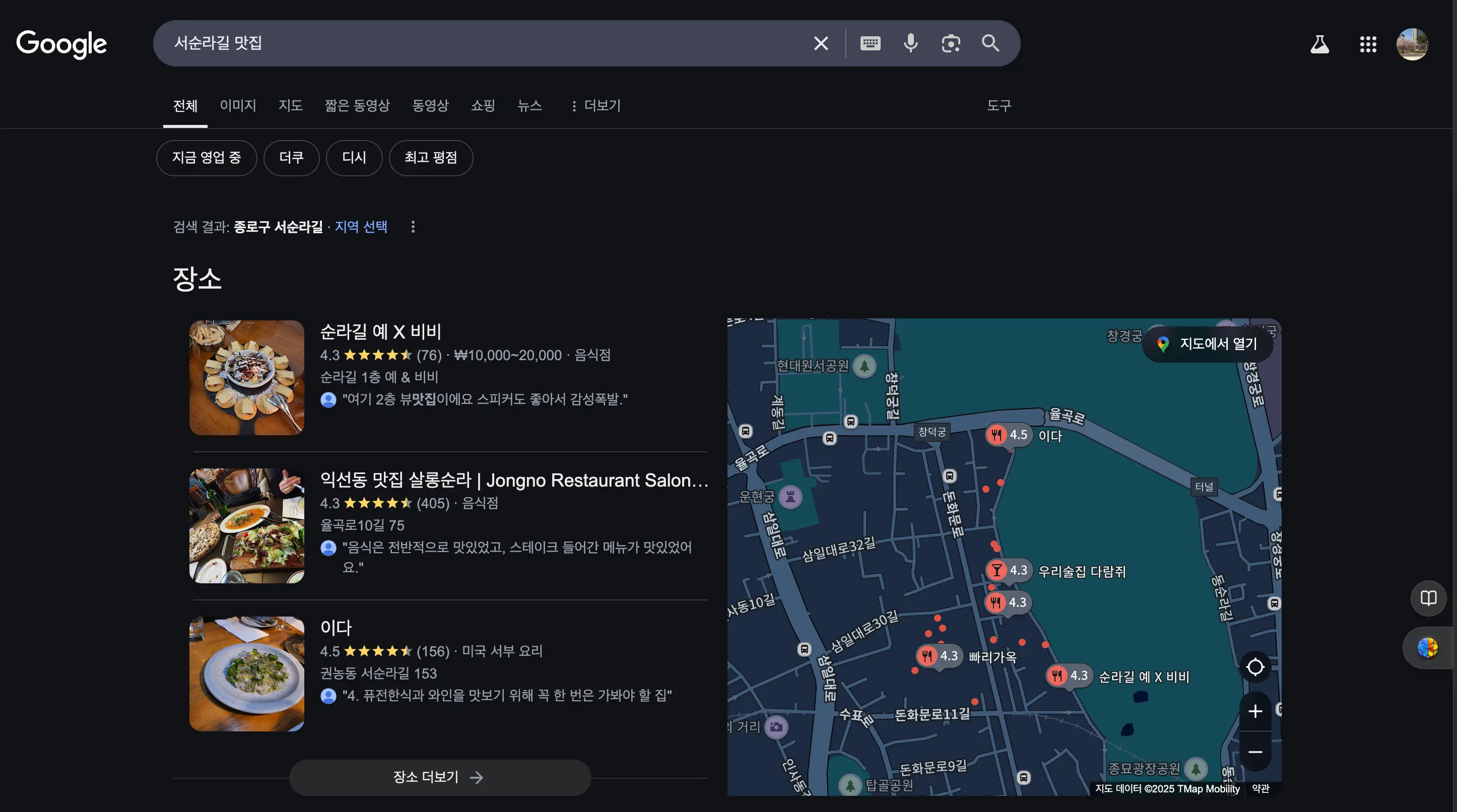Select the unlabeled 4.3 restaurant pin below 다람쥐
This screenshot has height=812, width=1457.
(1007, 603)
